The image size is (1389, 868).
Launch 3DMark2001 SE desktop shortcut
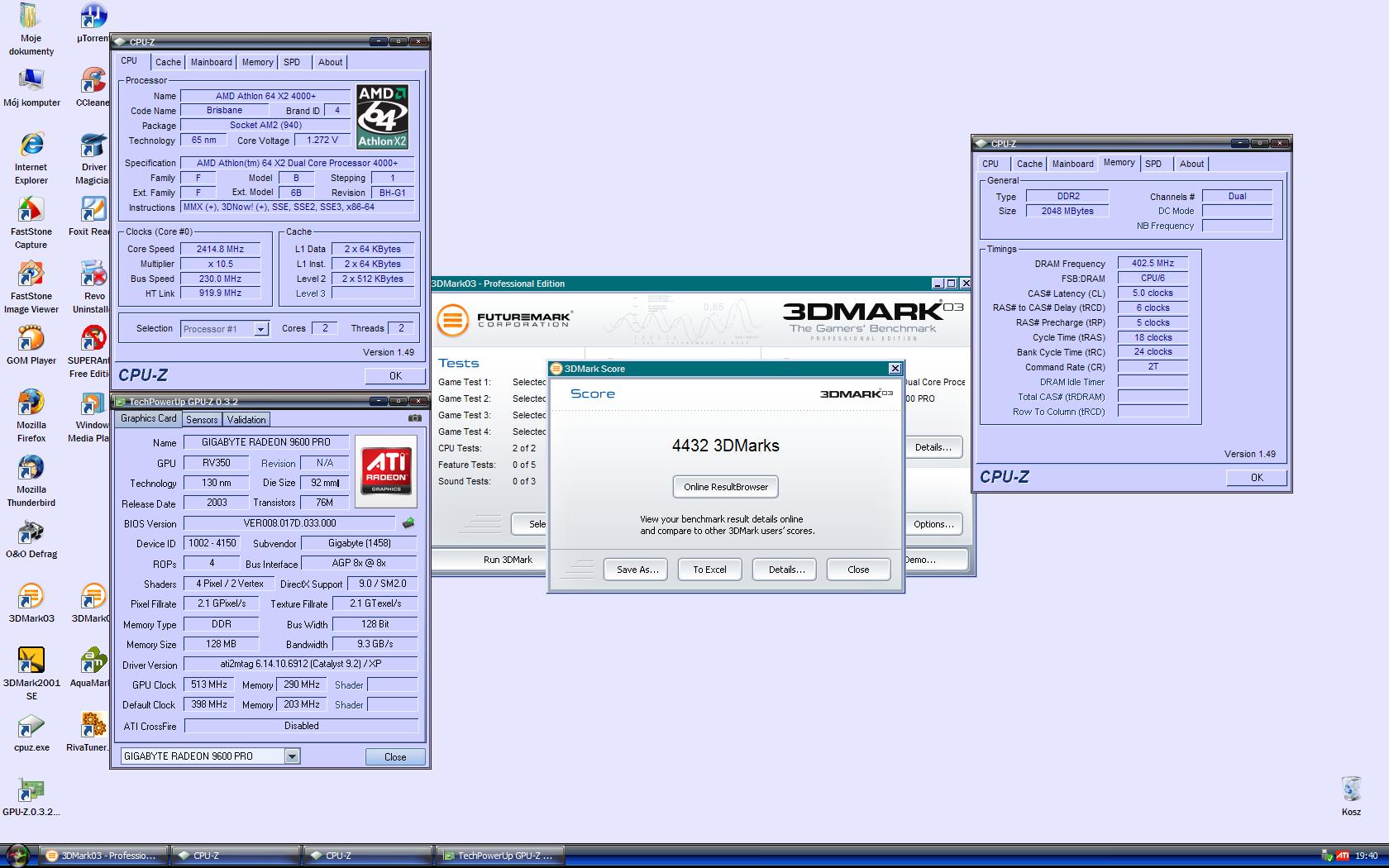pyautogui.click(x=31, y=674)
